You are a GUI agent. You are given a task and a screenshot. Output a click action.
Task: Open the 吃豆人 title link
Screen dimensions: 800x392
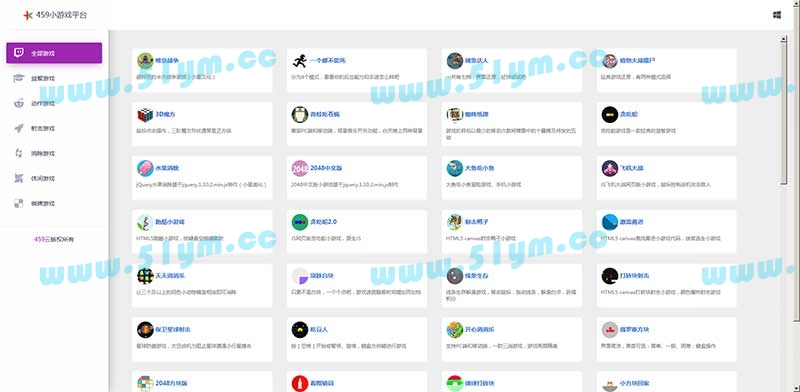[319, 330]
